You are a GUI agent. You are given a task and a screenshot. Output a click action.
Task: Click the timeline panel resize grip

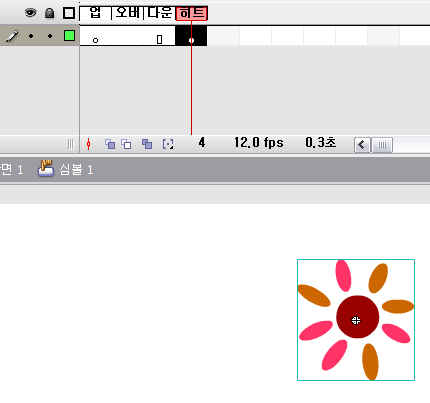(70, 144)
